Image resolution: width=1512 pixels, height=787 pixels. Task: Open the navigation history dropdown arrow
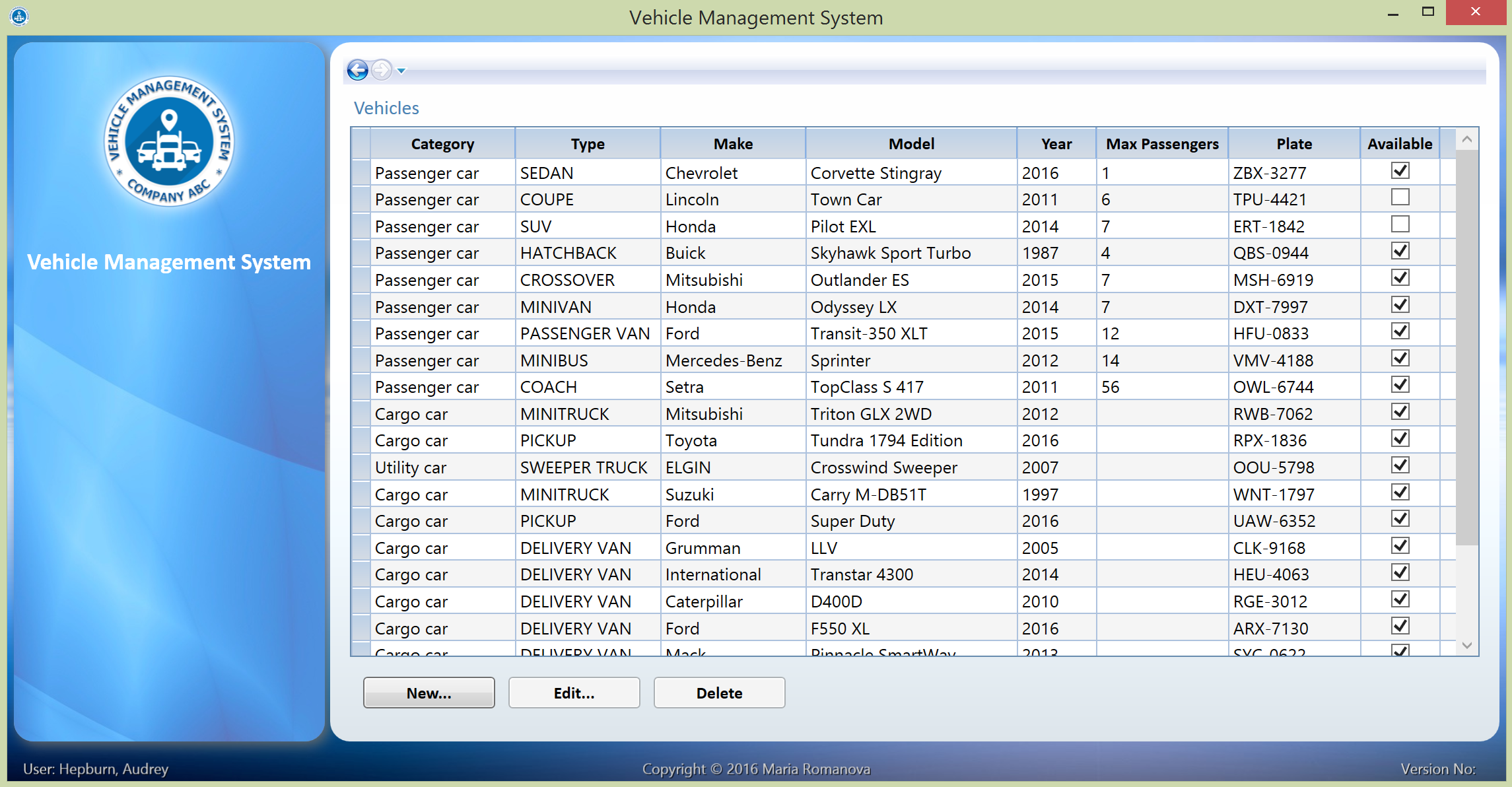(401, 71)
